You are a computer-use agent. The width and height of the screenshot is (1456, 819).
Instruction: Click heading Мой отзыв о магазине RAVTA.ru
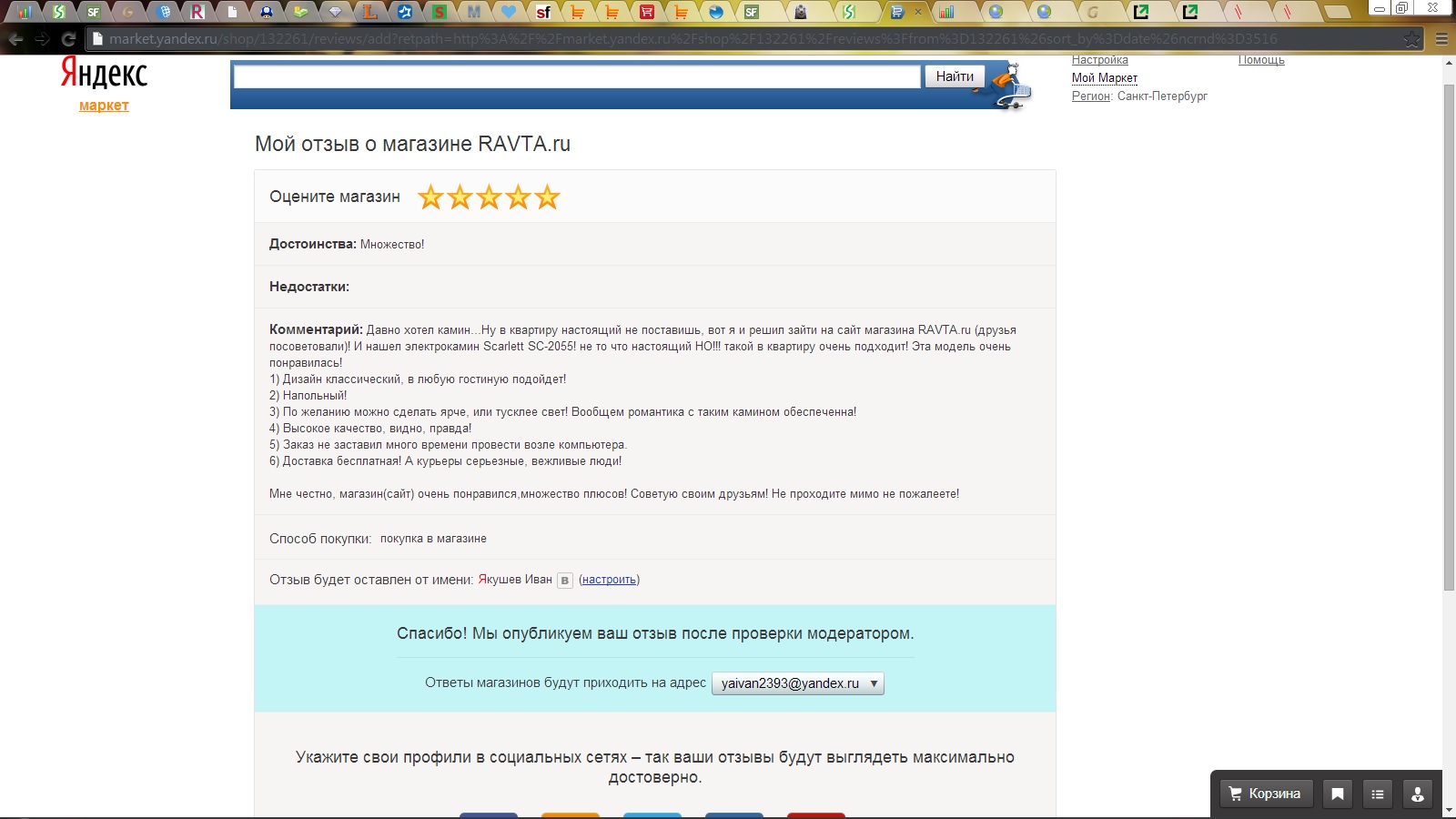(x=412, y=144)
